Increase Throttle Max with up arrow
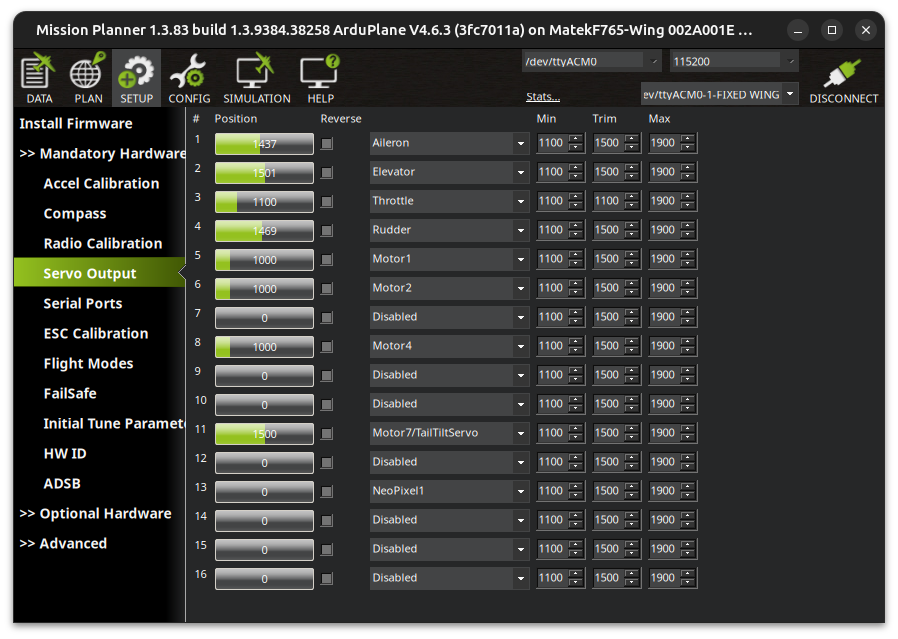 coord(688,197)
